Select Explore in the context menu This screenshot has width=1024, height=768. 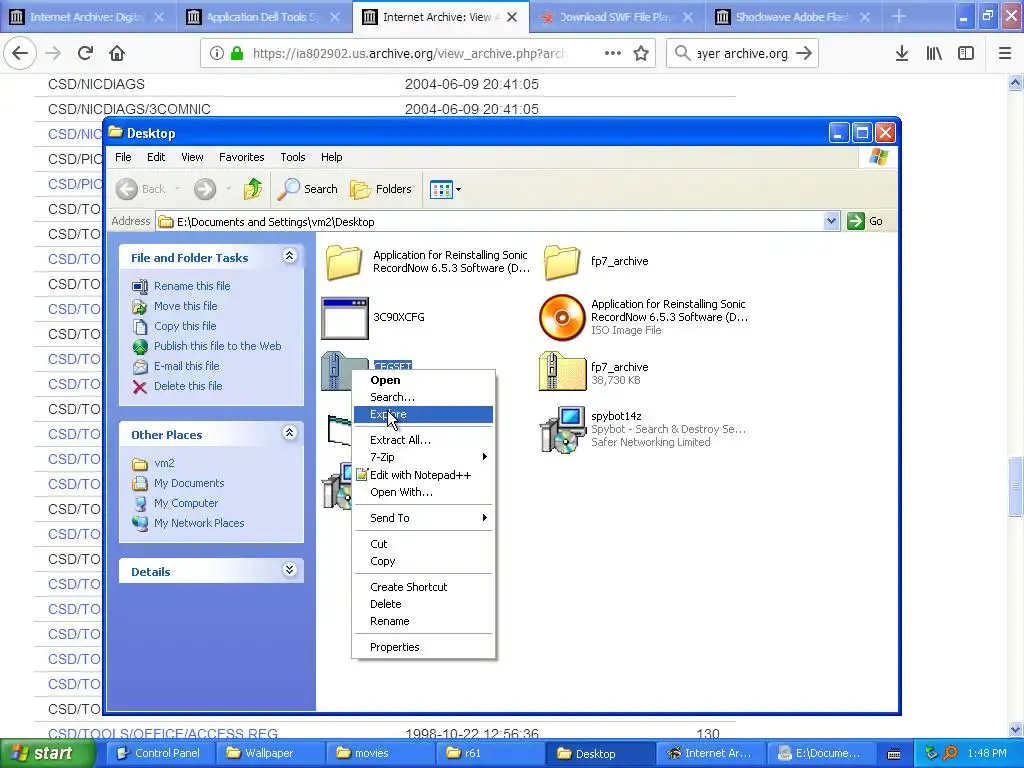423,414
